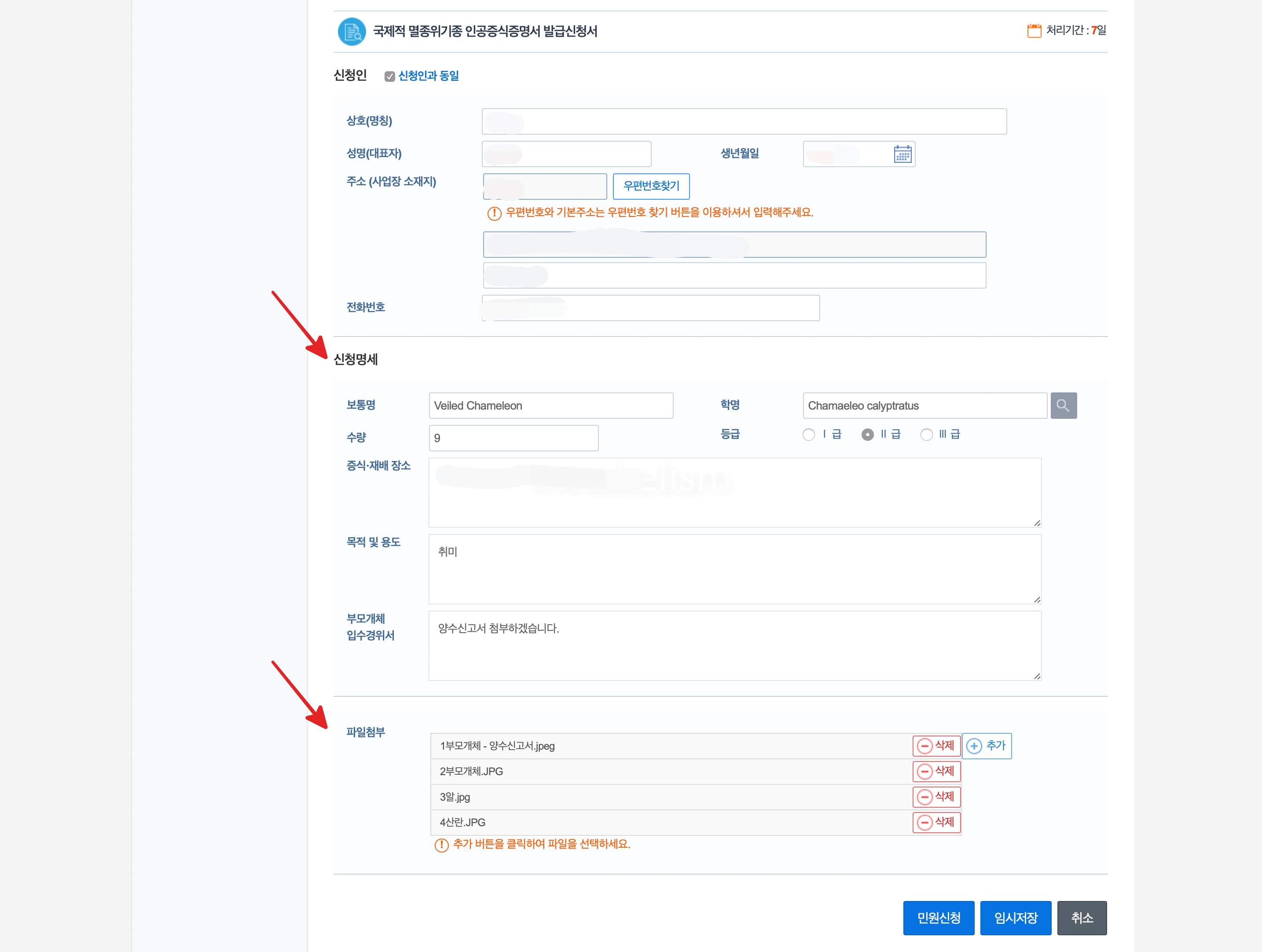
Task: Click the 추가 plus button to add file
Action: (x=987, y=746)
